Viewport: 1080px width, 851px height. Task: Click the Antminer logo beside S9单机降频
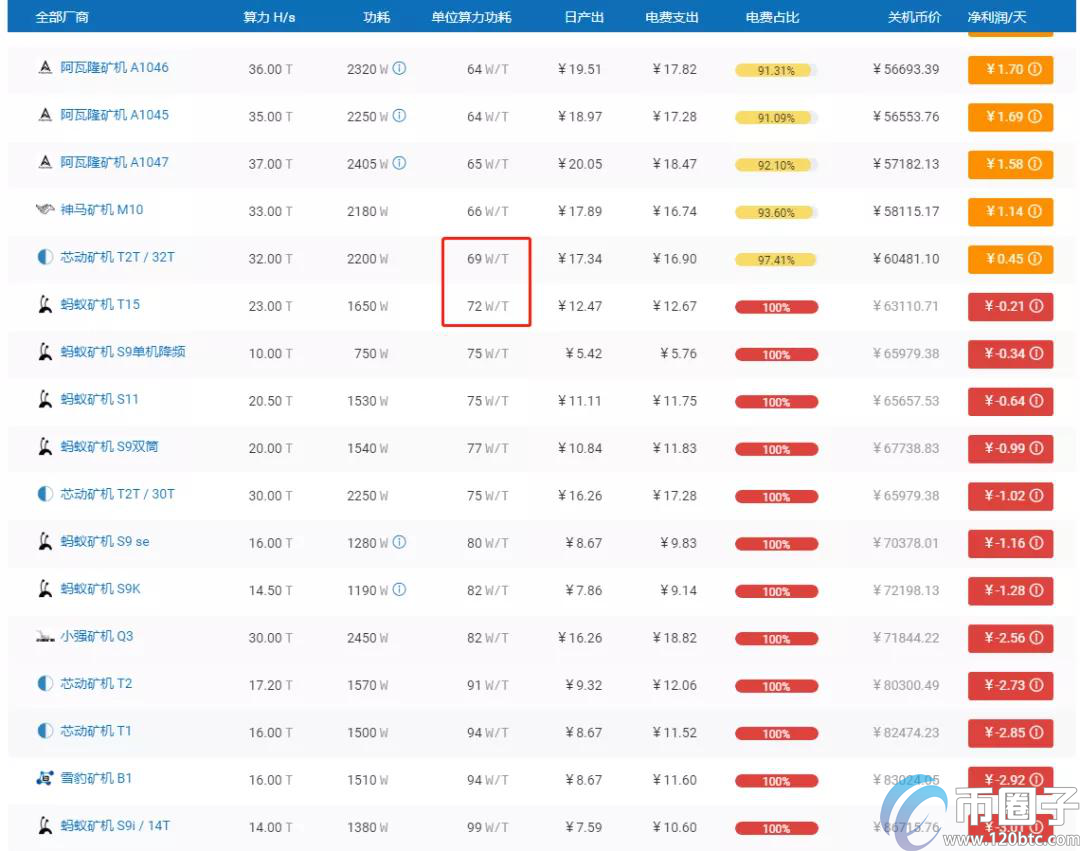45,352
